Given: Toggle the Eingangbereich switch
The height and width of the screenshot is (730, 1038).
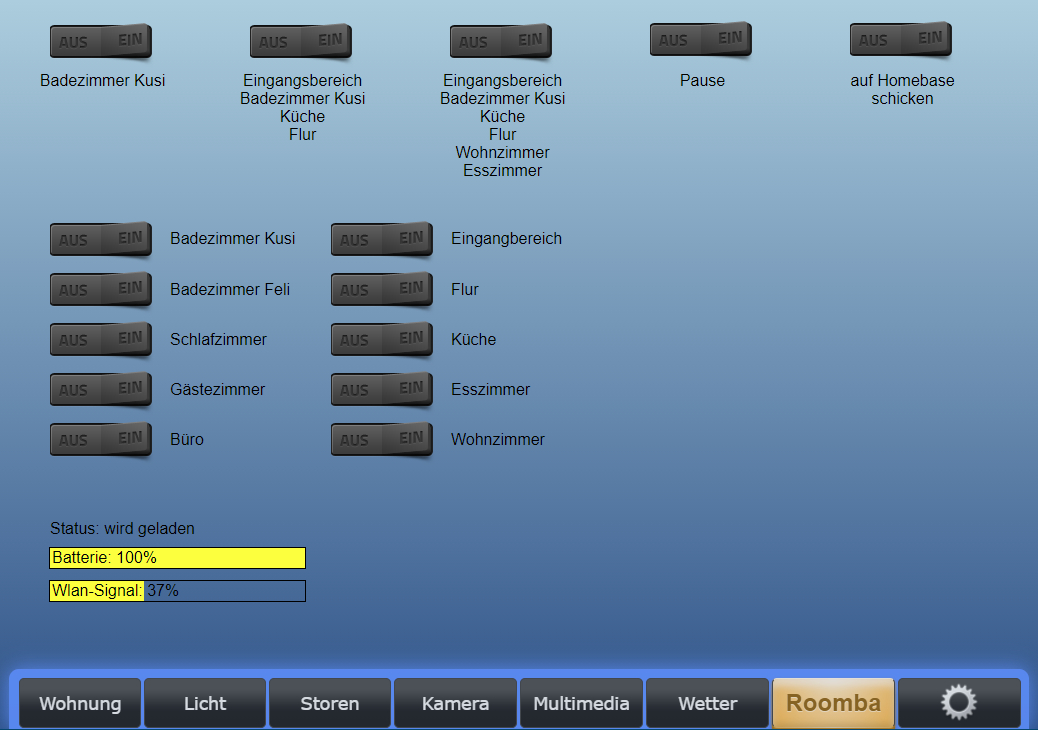Looking at the screenshot, I should pos(382,239).
